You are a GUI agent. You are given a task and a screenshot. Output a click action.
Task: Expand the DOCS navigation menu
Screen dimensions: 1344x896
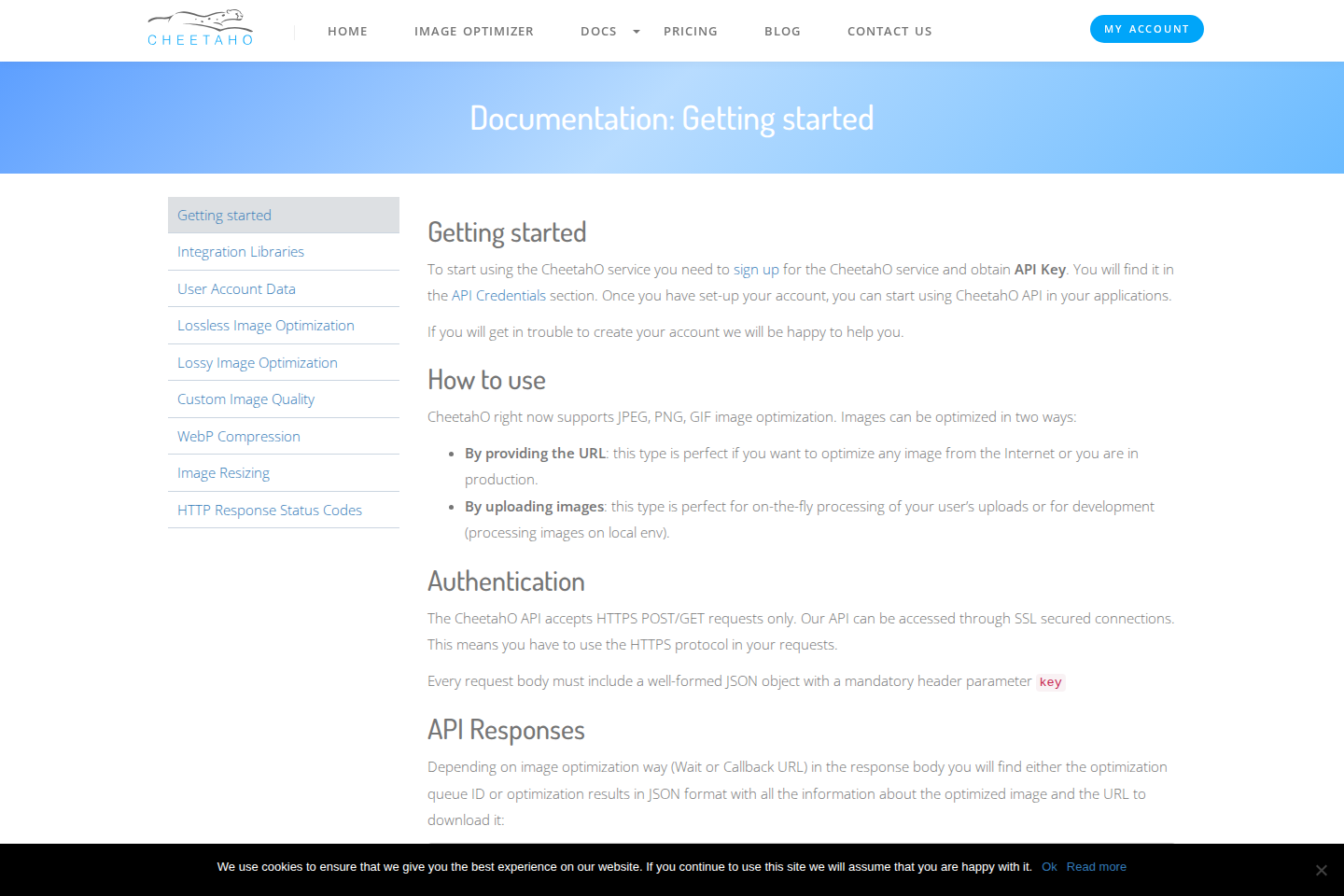pyautogui.click(x=598, y=31)
